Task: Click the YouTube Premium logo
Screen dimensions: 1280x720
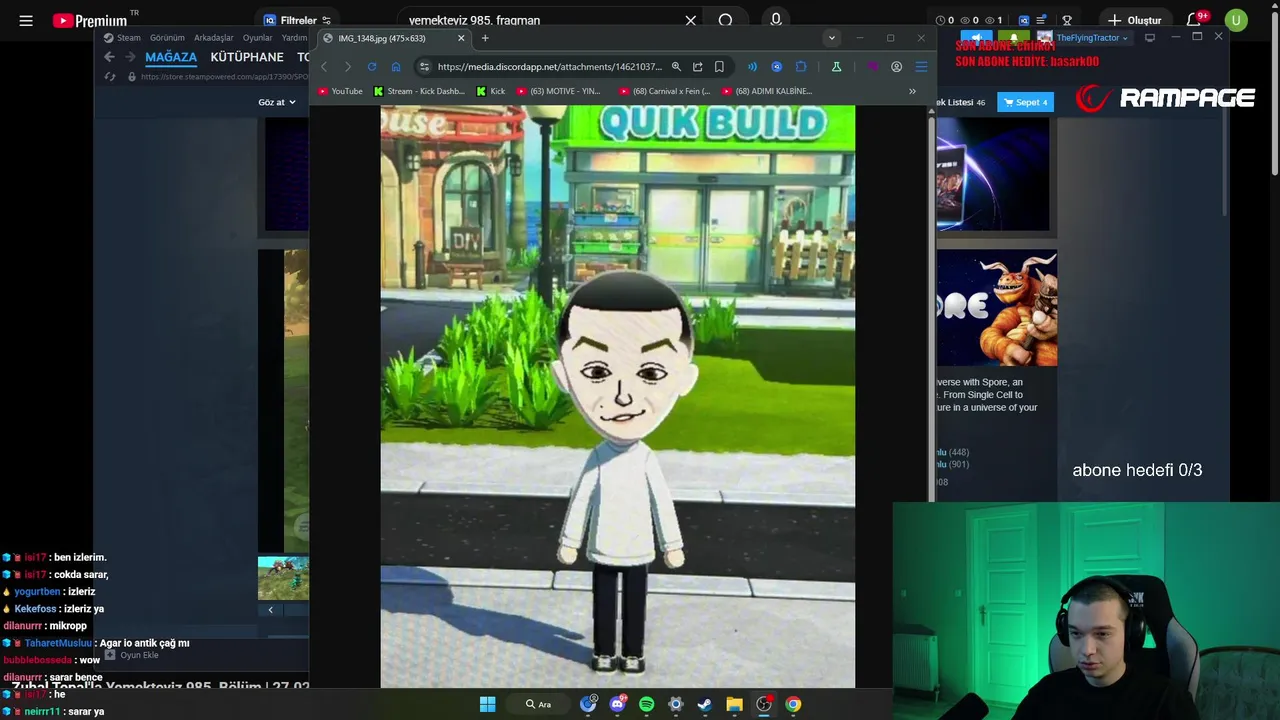Action: click(x=90, y=20)
